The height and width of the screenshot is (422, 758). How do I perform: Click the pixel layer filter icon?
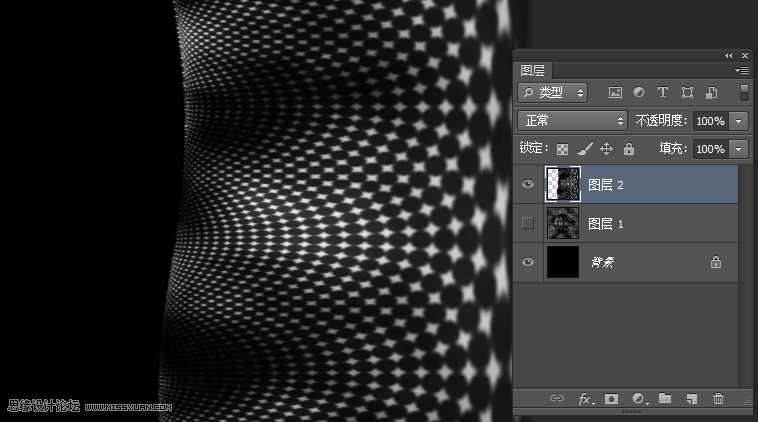point(615,93)
